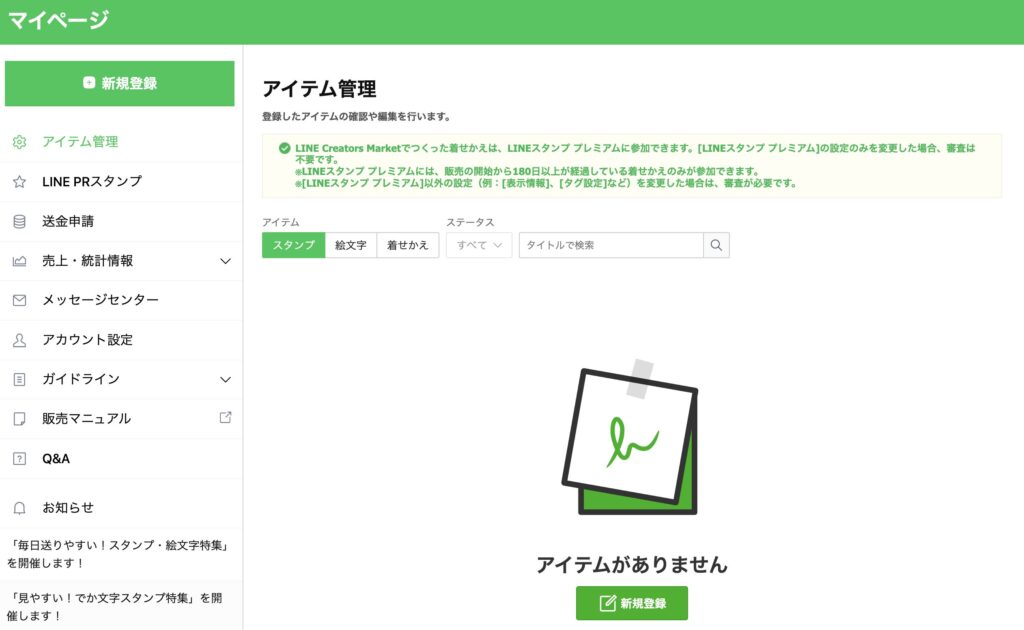The image size is (1024, 630).
Task: Click the gear icon beside アイテム管理
Action: pos(20,142)
